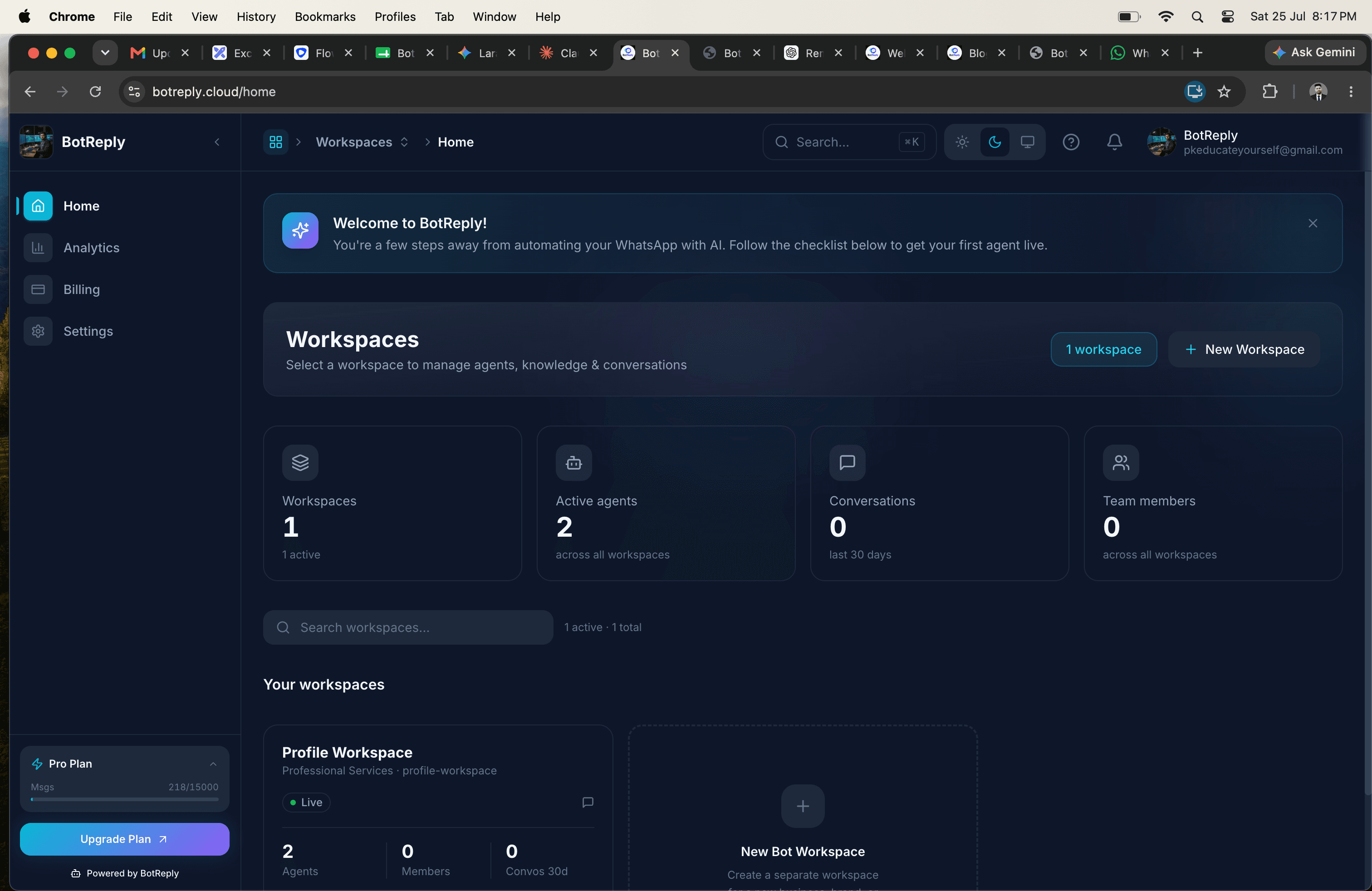Reload the botreply.cloud page
The image size is (1372, 891).
95,92
